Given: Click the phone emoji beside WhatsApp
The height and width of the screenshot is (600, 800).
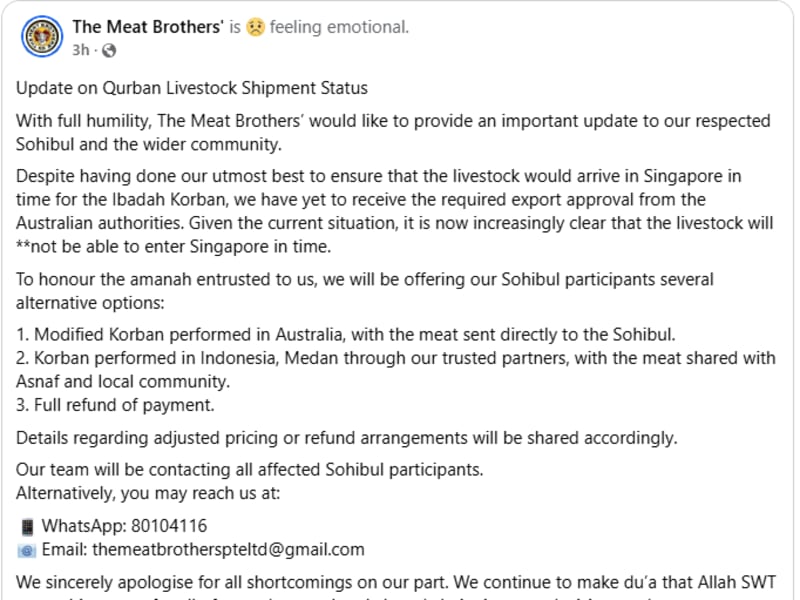Looking at the screenshot, I should [27, 527].
